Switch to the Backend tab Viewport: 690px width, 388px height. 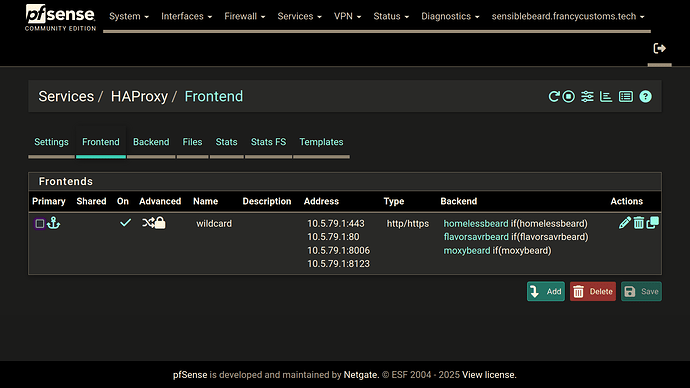pos(151,142)
